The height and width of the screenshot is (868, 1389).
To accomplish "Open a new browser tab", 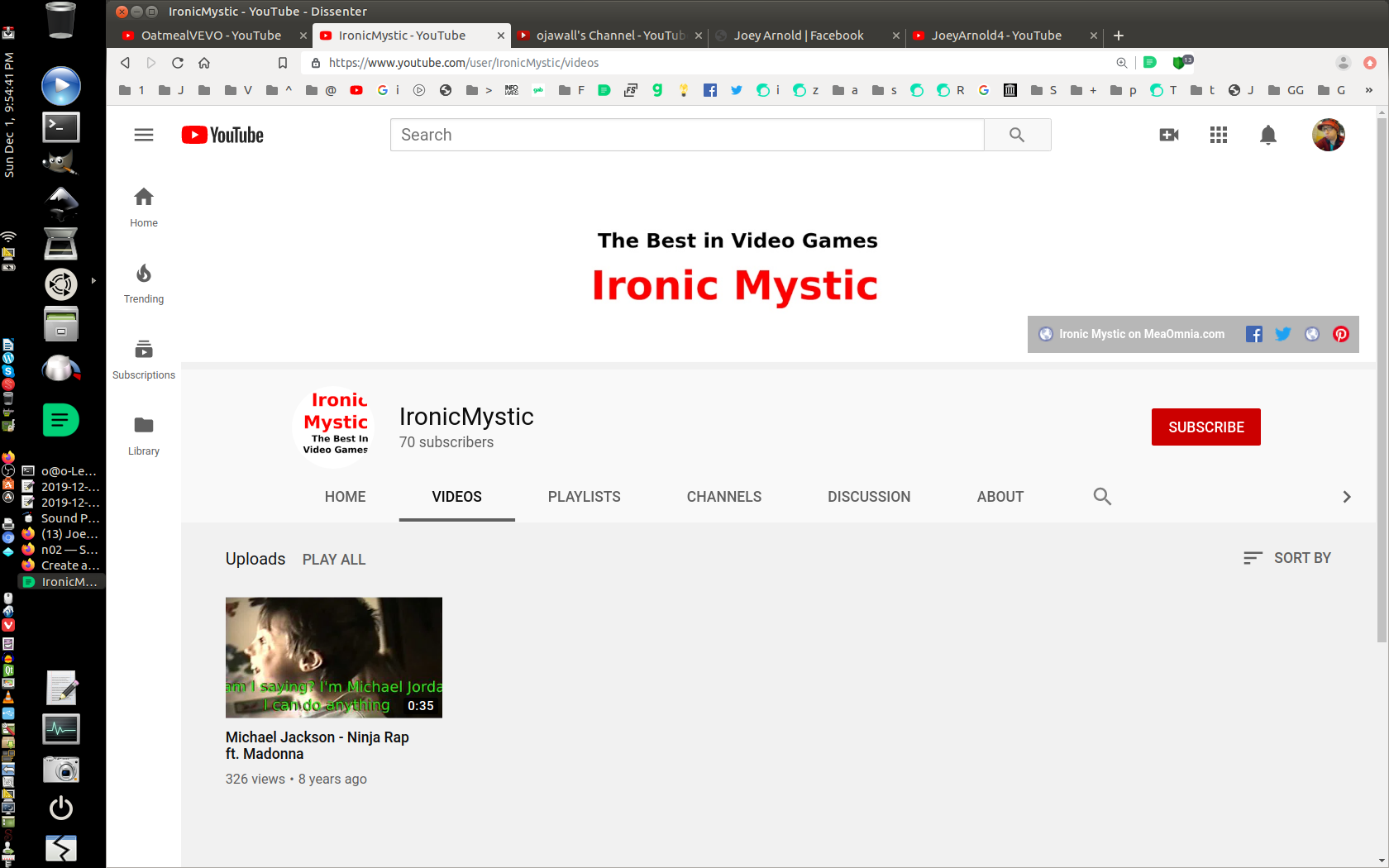I will (x=1119, y=36).
